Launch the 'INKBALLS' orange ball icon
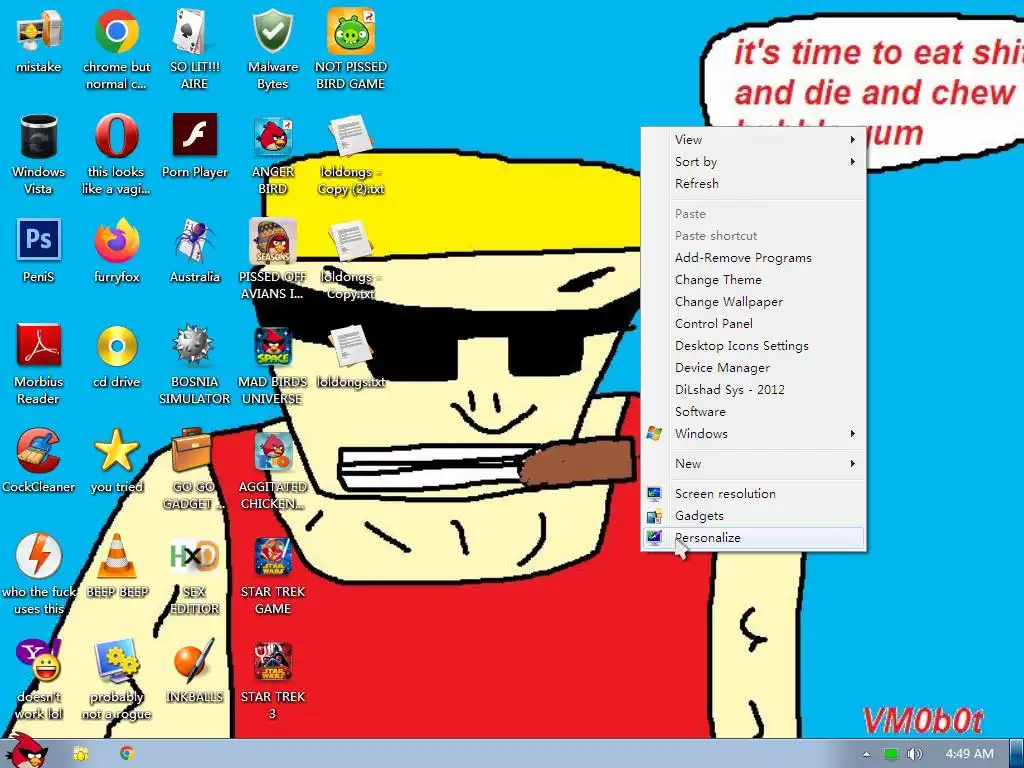Image resolution: width=1024 pixels, height=768 pixels. pos(194,660)
